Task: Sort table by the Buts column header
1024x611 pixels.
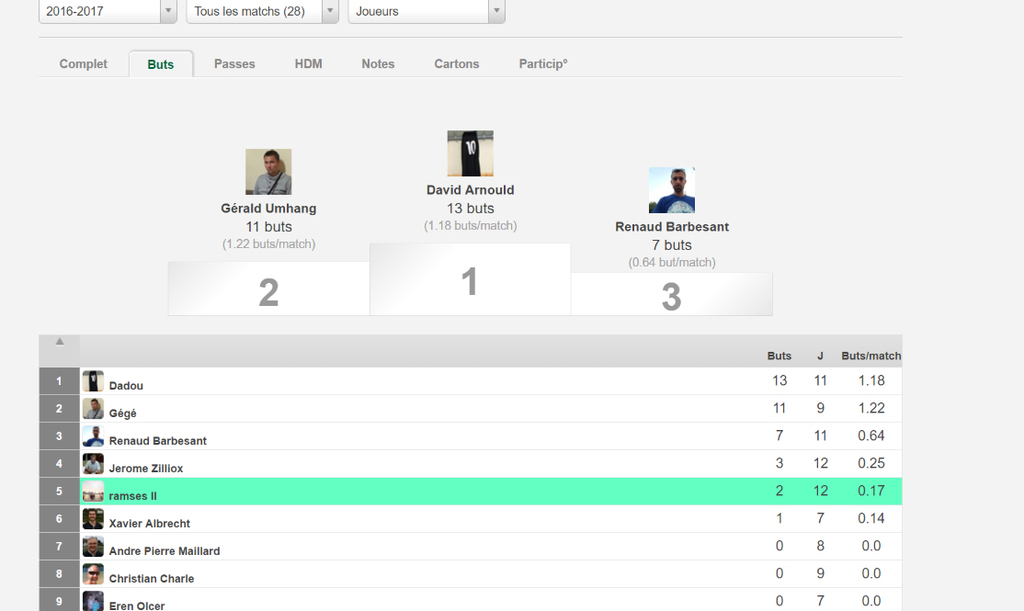Action: 779,356
